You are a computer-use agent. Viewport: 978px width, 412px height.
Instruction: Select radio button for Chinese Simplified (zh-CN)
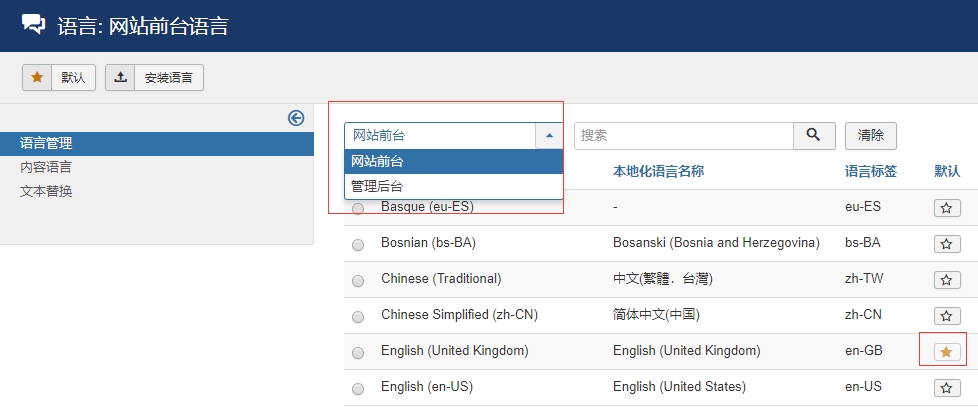click(x=358, y=316)
